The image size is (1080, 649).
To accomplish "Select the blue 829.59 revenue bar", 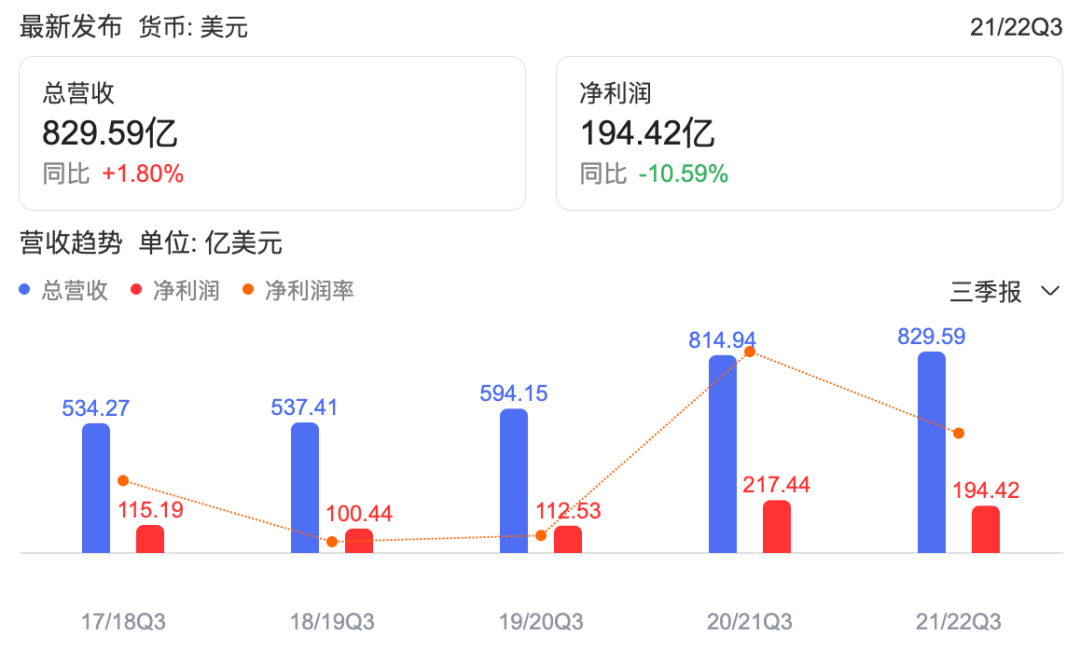I will point(931,453).
